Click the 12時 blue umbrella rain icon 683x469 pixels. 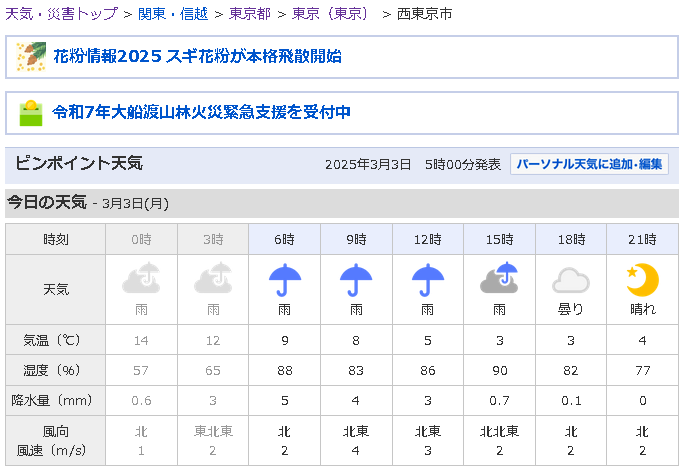click(x=428, y=279)
